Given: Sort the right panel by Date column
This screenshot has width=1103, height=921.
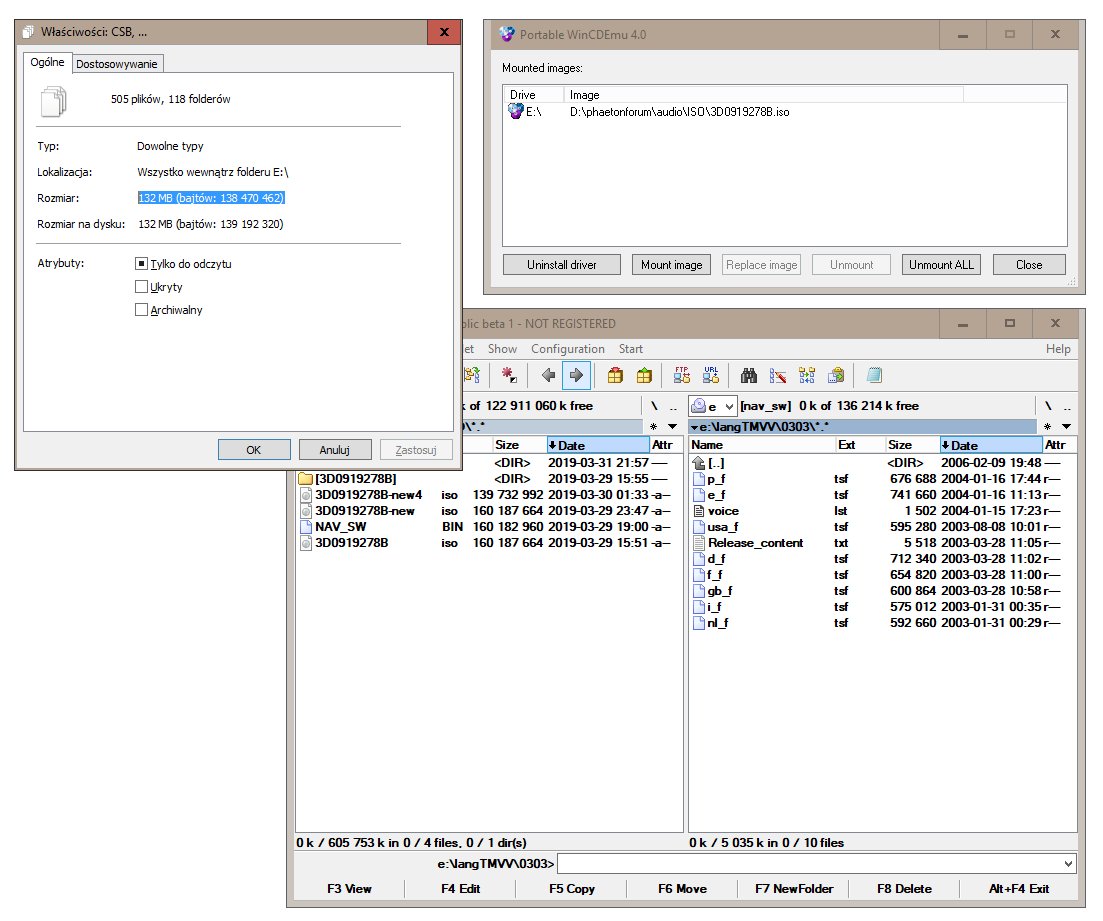Looking at the screenshot, I should (991, 445).
